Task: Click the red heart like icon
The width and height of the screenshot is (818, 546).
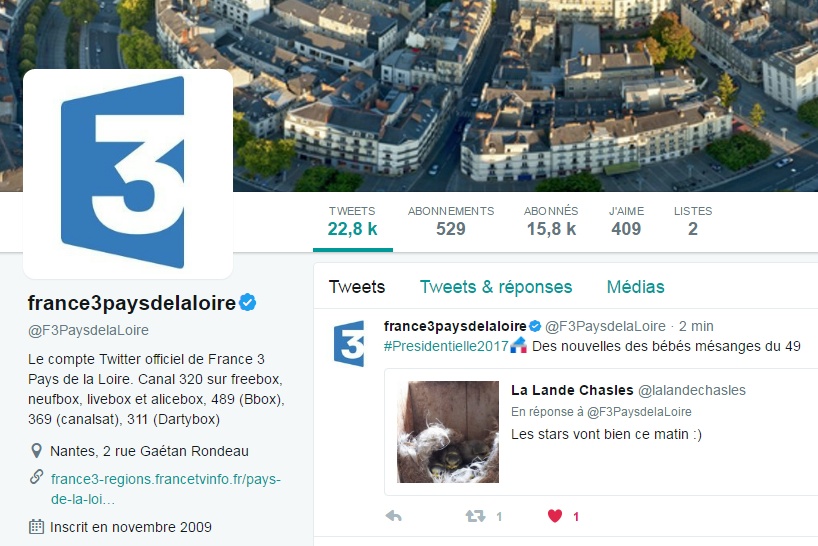Action: pos(555,516)
